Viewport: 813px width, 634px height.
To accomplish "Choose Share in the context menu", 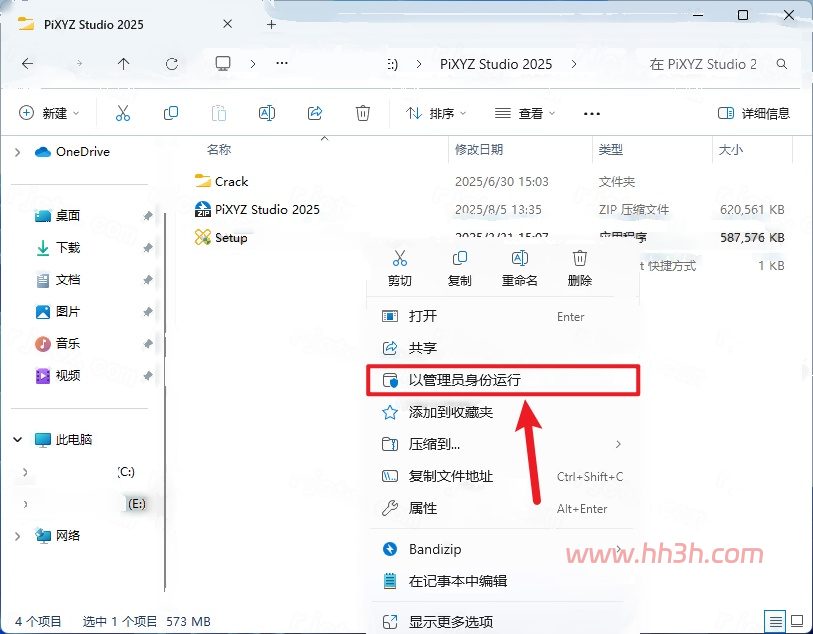I will click(502, 348).
